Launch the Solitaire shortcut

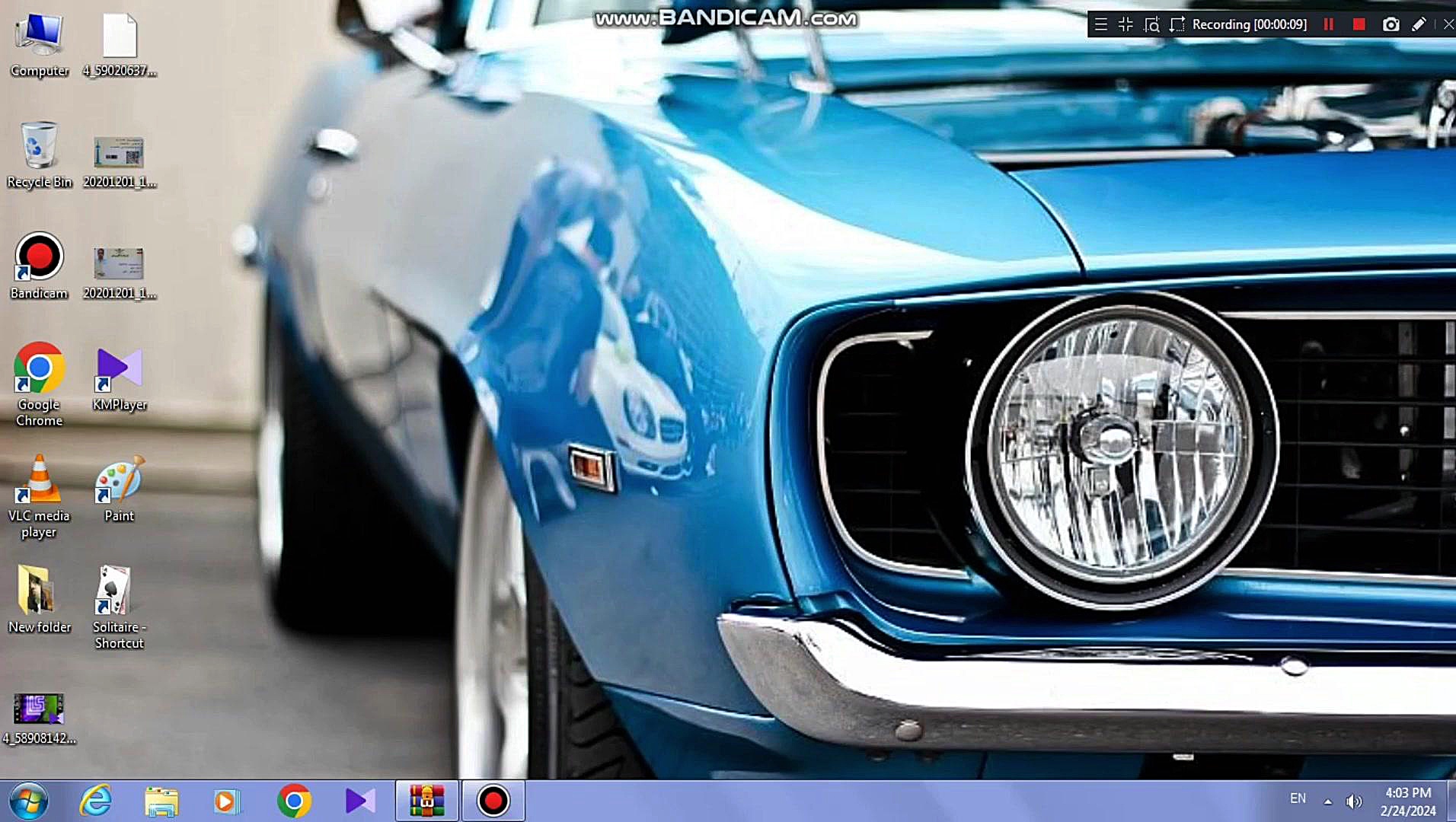[120, 607]
